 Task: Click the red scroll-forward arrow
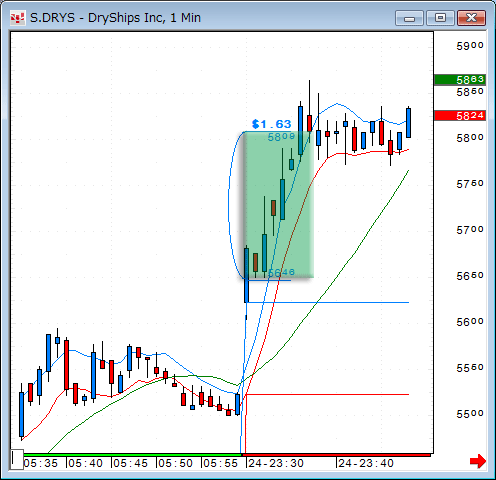478,461
